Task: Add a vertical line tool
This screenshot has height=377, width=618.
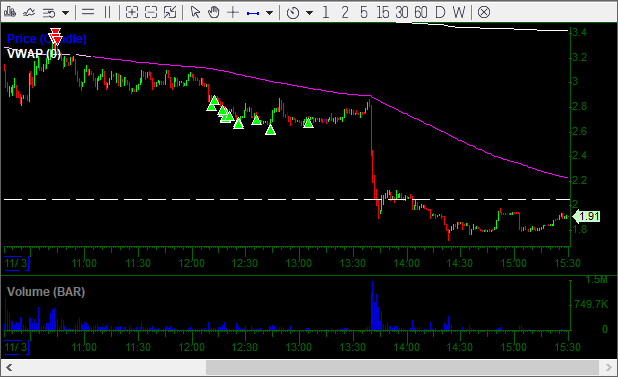Action: pyautogui.click(x=107, y=12)
